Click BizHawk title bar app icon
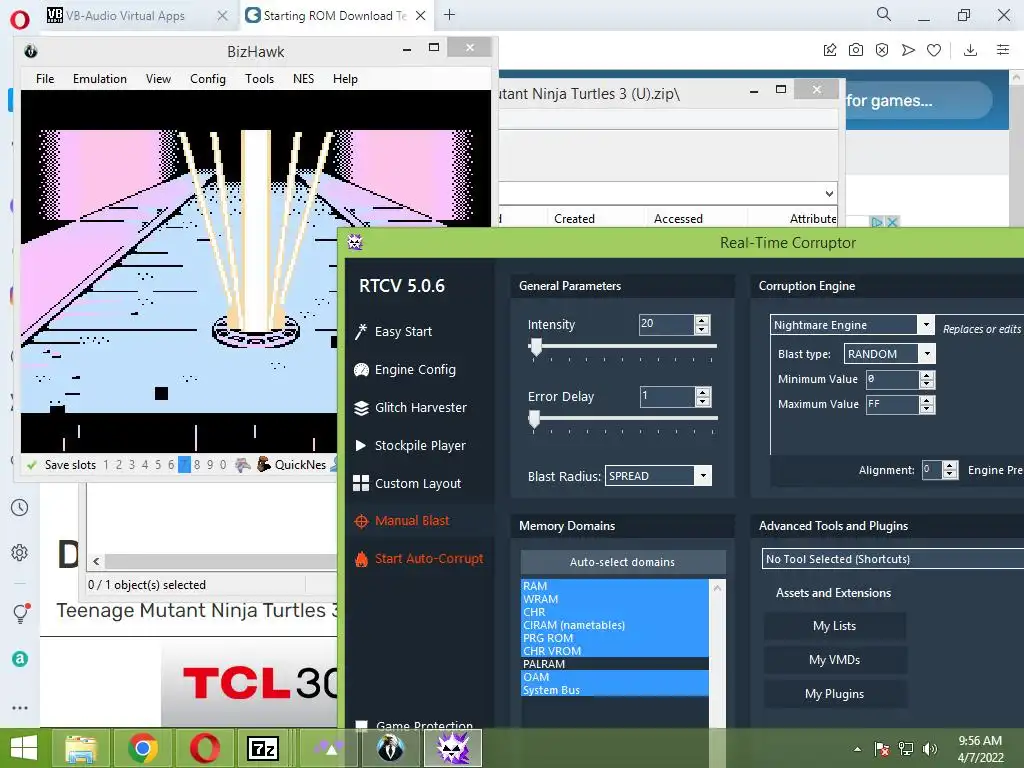The height and width of the screenshot is (768, 1024). pyautogui.click(x=31, y=51)
